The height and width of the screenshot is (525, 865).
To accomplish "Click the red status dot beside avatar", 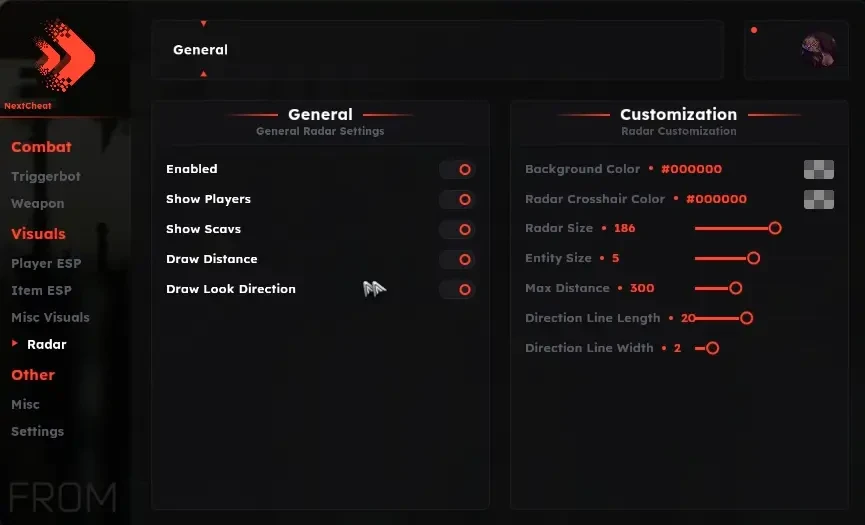I will pos(754,30).
